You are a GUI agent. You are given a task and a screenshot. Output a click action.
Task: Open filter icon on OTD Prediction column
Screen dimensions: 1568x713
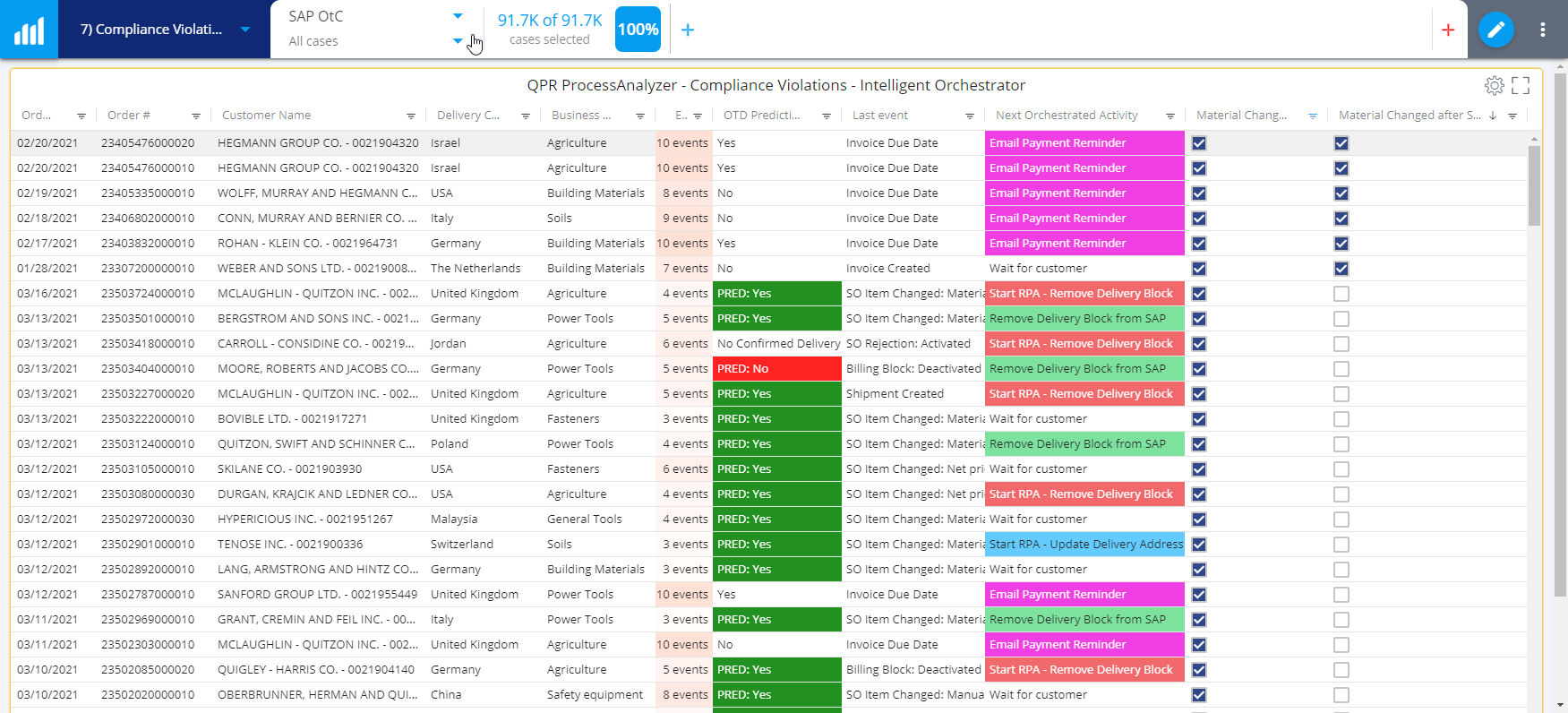(827, 116)
